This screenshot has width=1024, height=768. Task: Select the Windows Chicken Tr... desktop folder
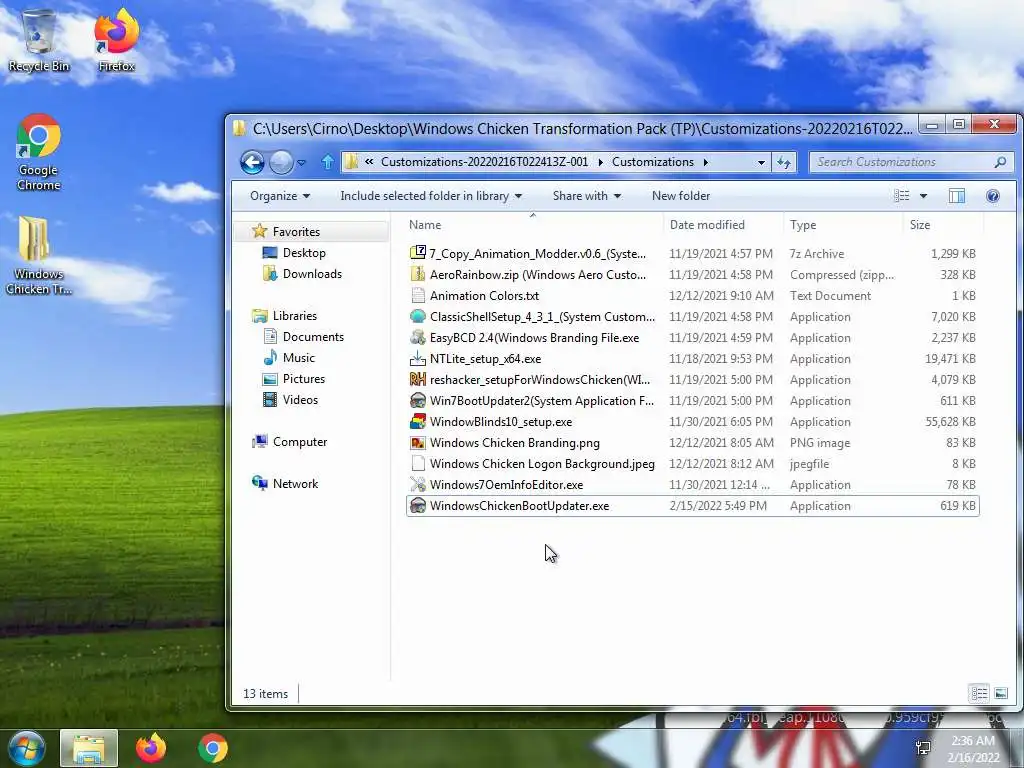(39, 256)
